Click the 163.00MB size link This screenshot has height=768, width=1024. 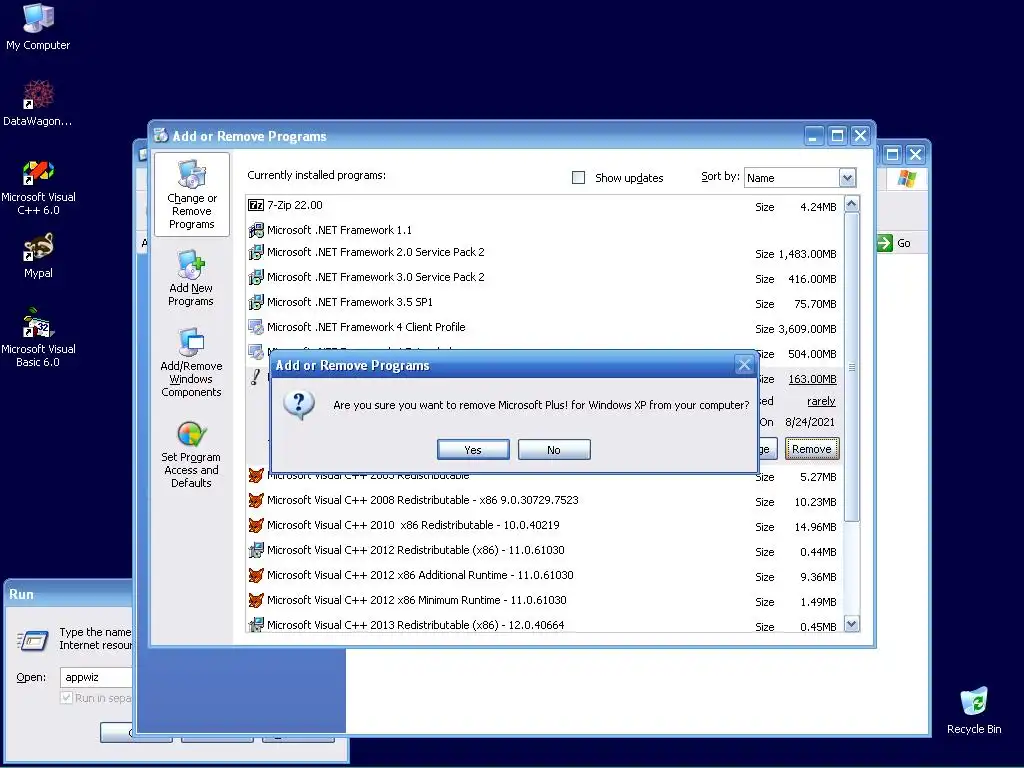pyautogui.click(x=812, y=379)
